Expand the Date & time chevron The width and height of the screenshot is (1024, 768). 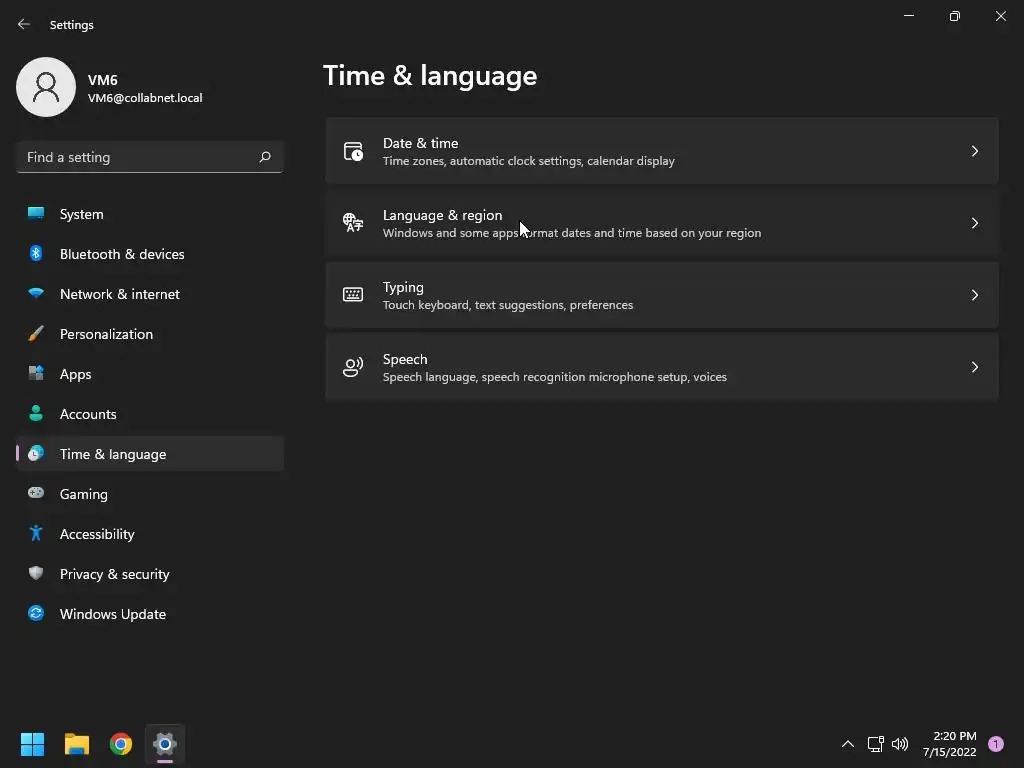(974, 151)
